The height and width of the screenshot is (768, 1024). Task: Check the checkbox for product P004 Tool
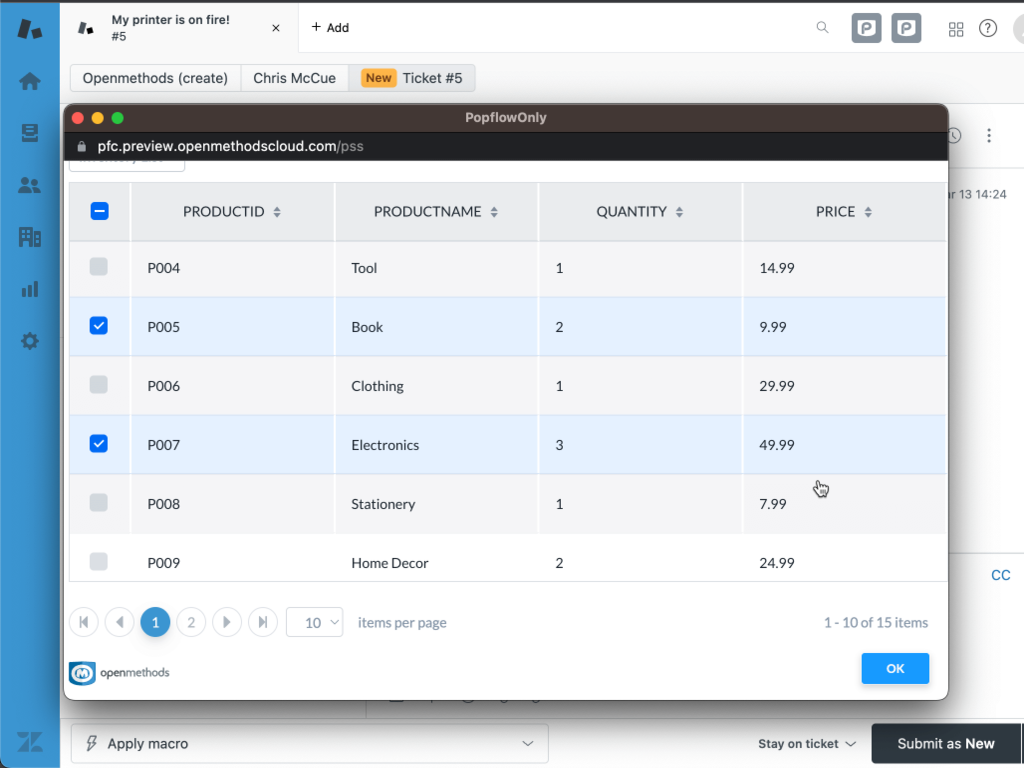(x=98, y=267)
